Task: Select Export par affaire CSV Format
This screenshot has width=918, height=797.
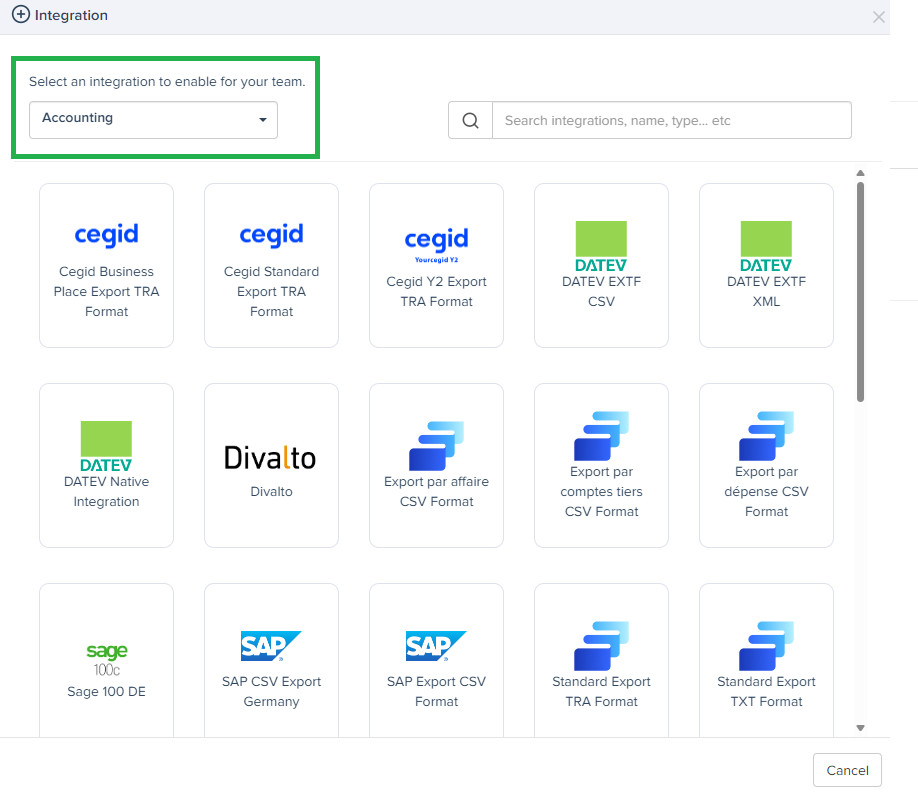Action: coord(436,465)
